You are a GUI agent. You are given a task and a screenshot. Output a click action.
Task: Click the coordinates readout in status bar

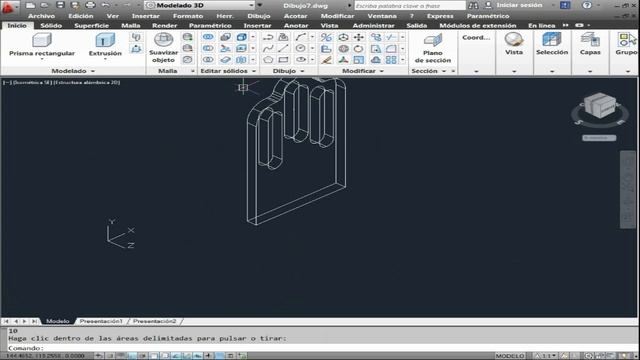pyautogui.click(x=45, y=356)
